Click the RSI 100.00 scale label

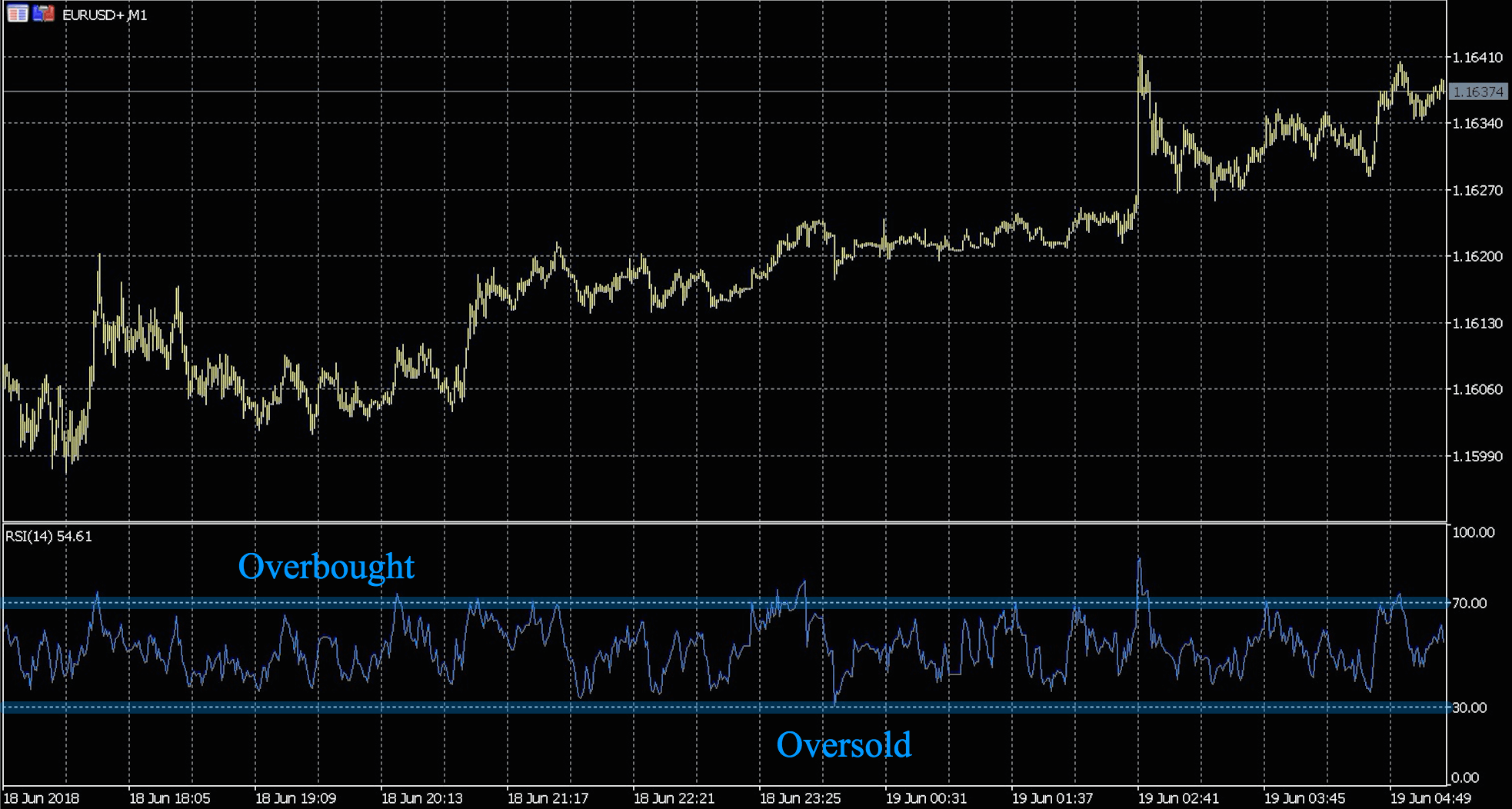(1474, 533)
